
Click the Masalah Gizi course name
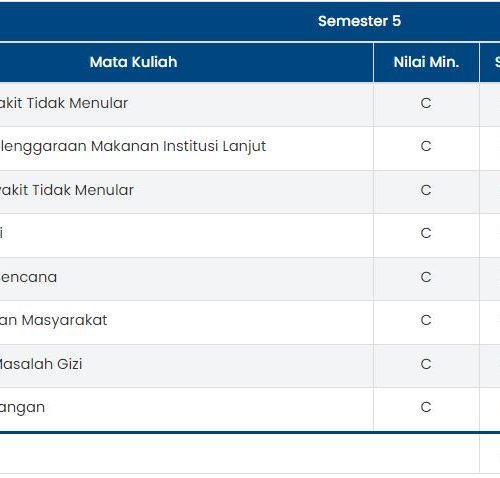[41, 364]
